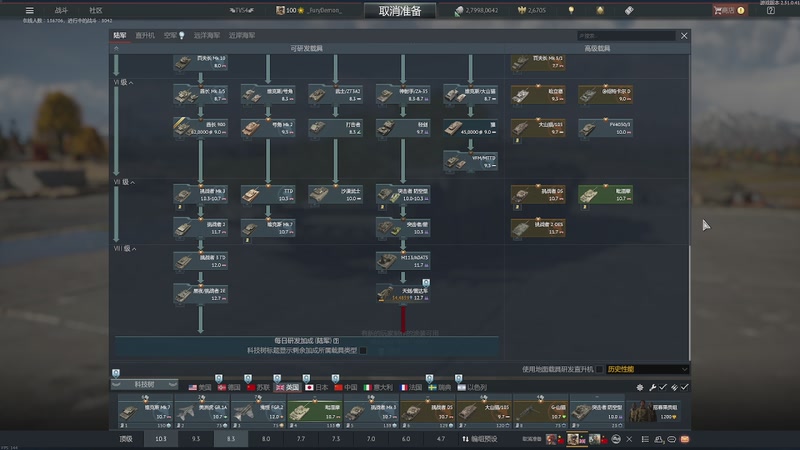Screen dimensions: 800x450
Task: Expand the 科技树 dropdown panel
Action: pos(144,384)
